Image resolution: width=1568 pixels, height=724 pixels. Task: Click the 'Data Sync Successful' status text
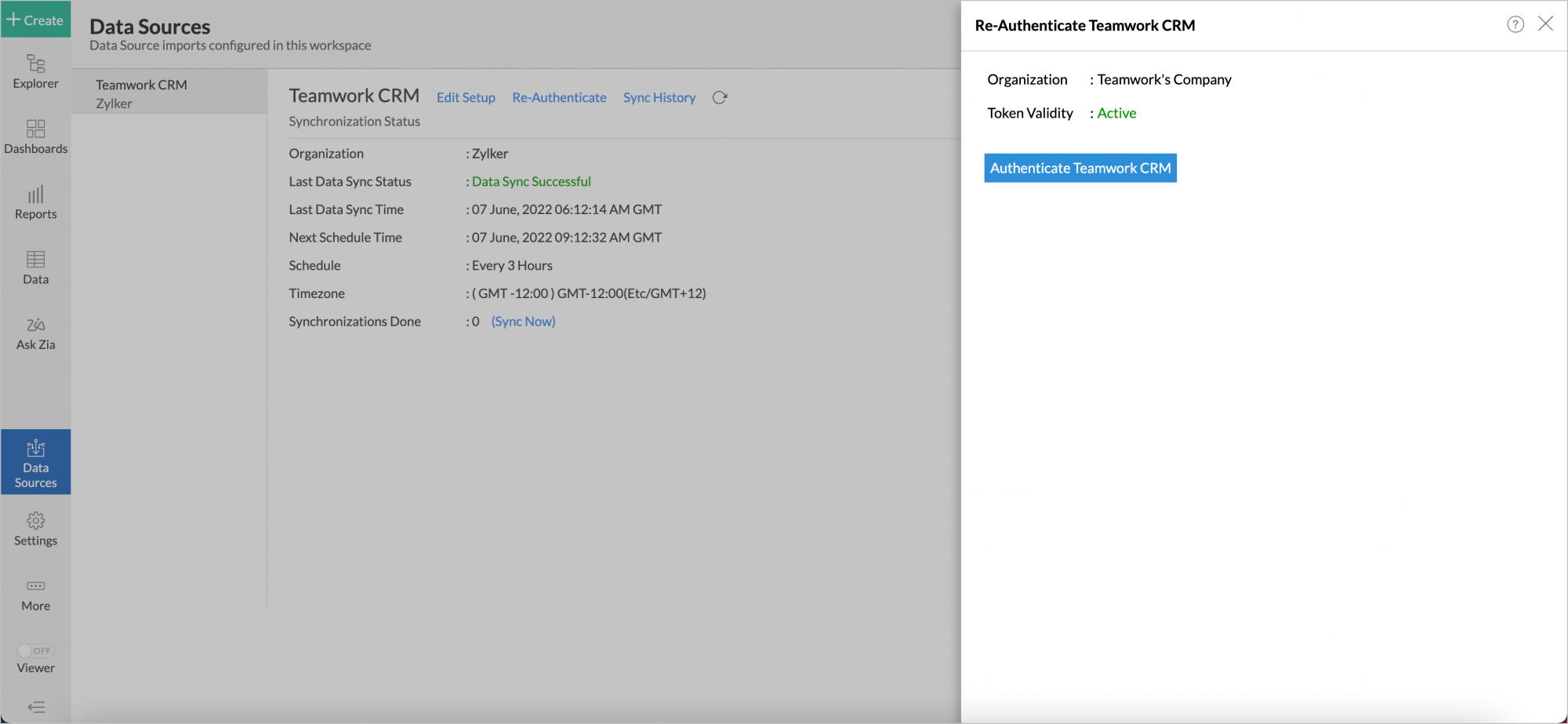point(531,181)
